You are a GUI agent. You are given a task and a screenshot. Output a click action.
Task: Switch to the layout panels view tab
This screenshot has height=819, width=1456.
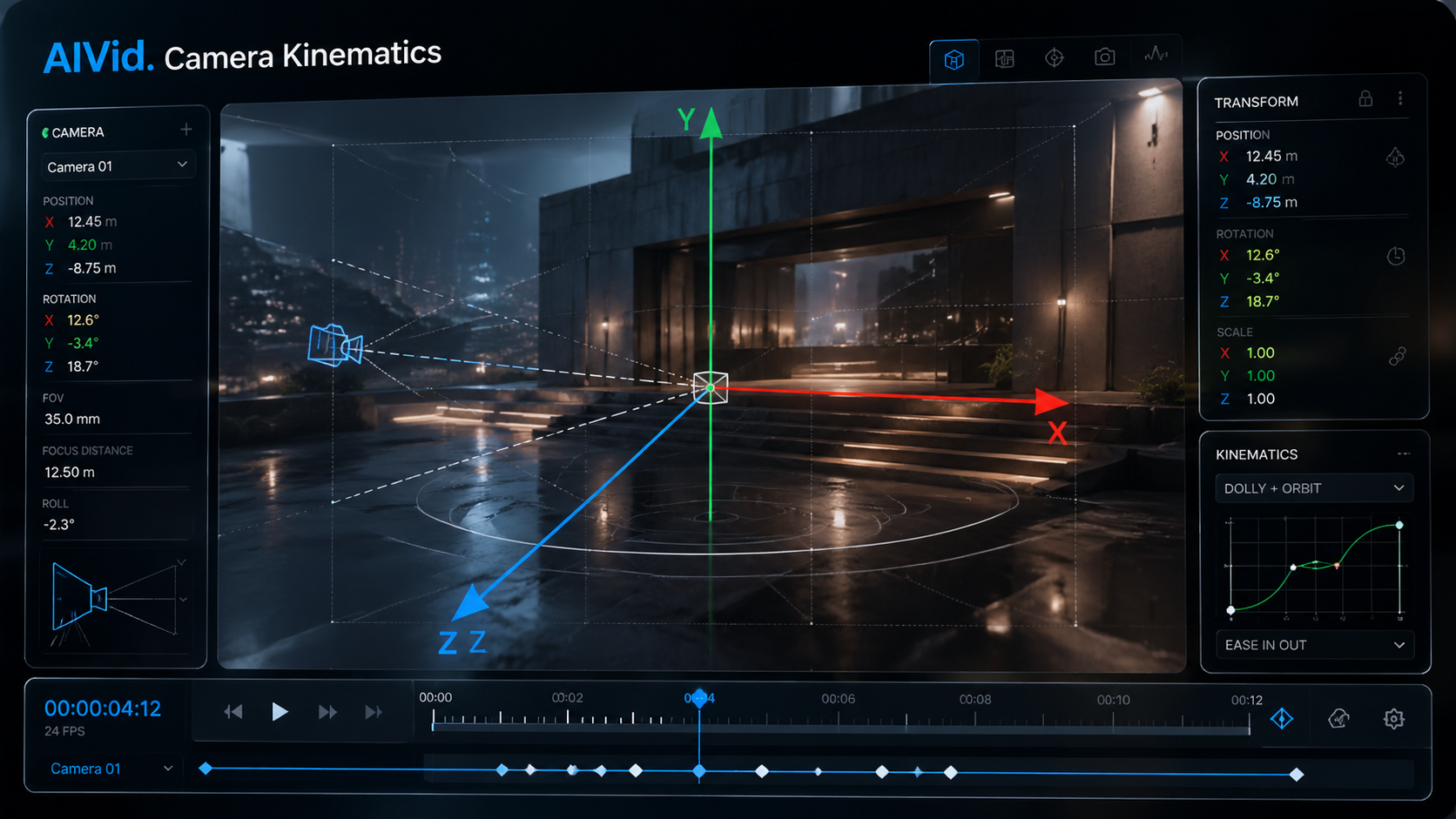1005,59
